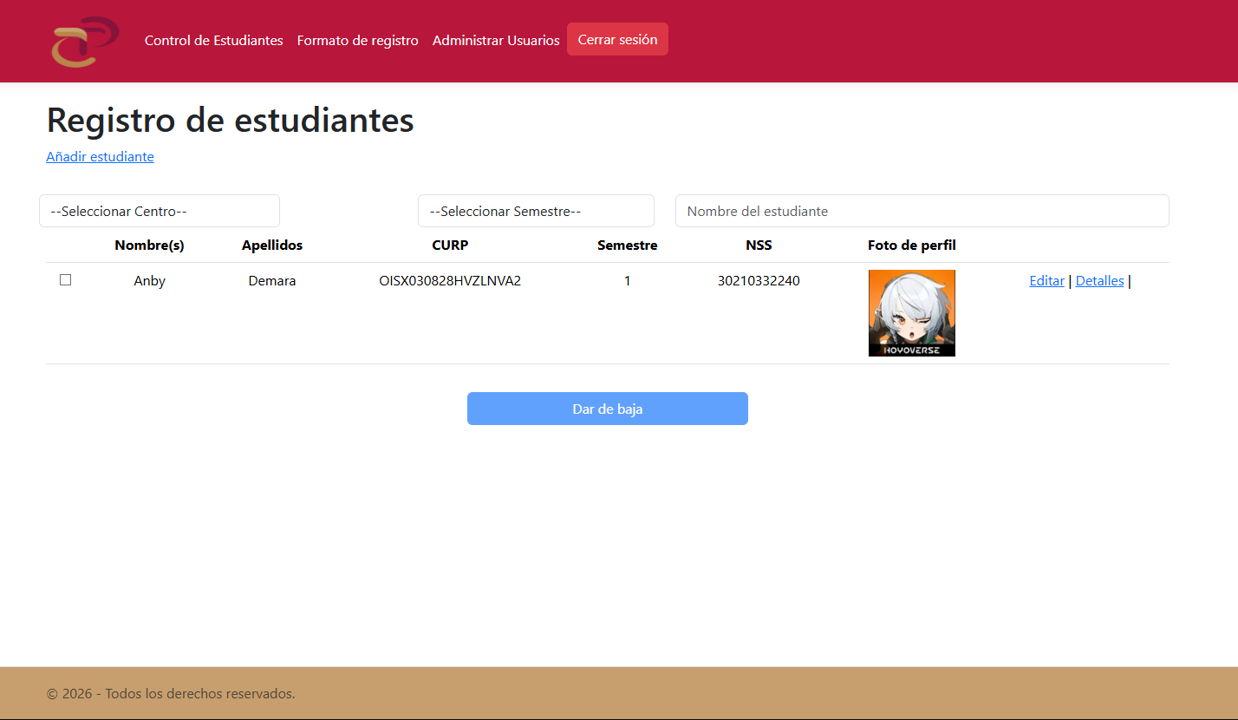1238x720 pixels.
Task: Click the Semestre column header
Action: coord(628,245)
